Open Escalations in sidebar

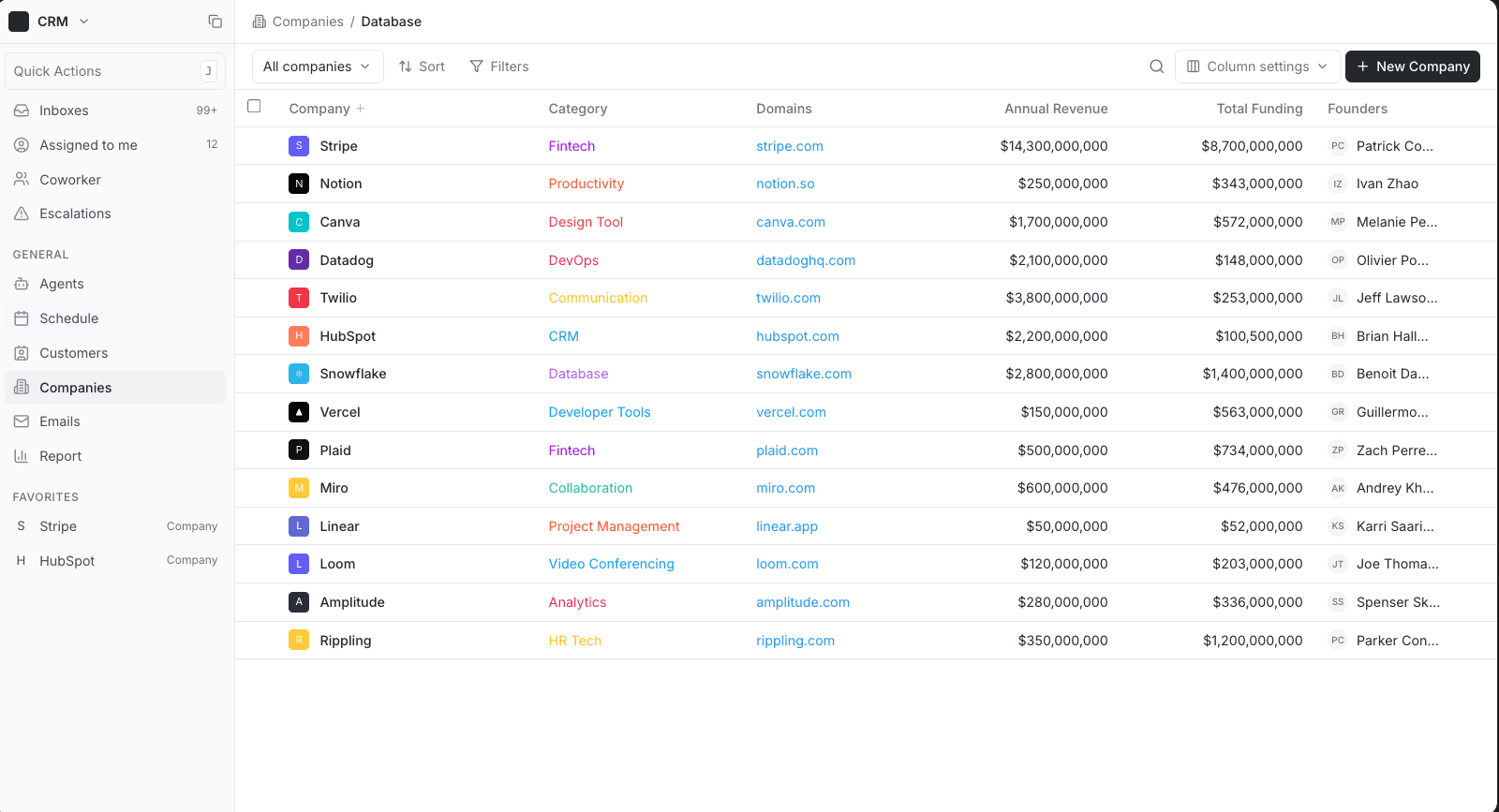coord(115,214)
